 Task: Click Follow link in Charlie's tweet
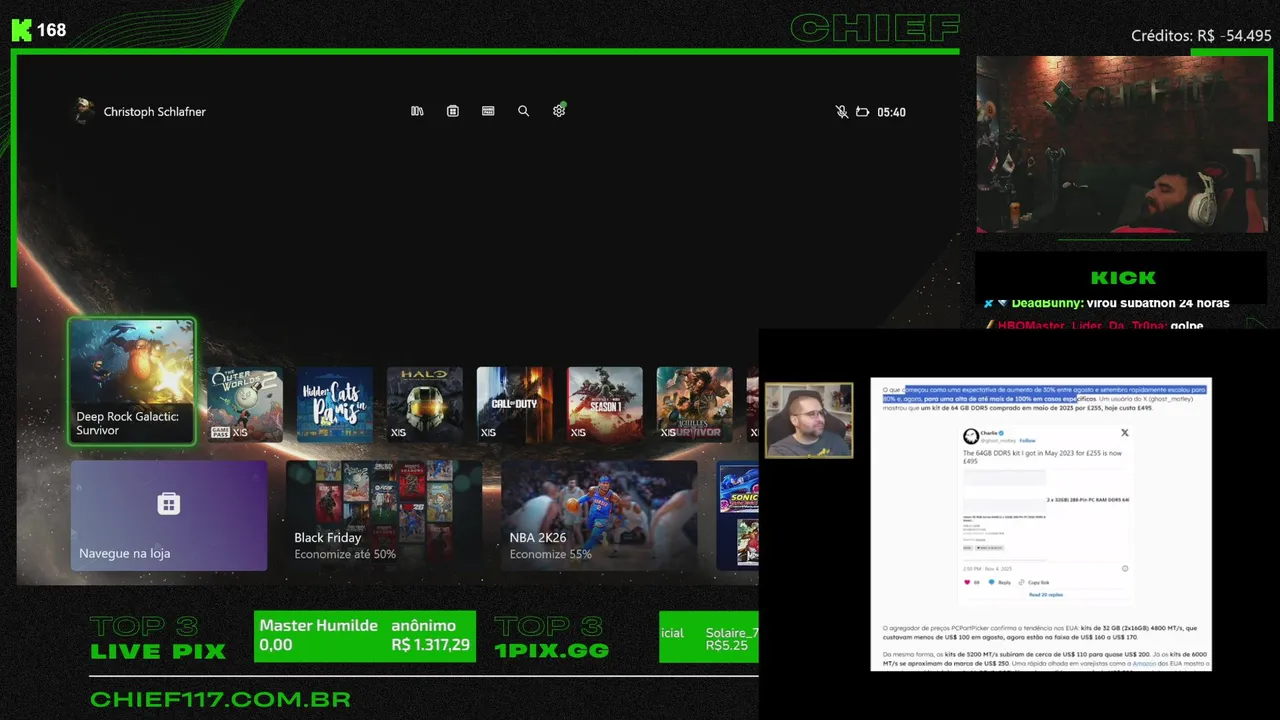(1027, 440)
